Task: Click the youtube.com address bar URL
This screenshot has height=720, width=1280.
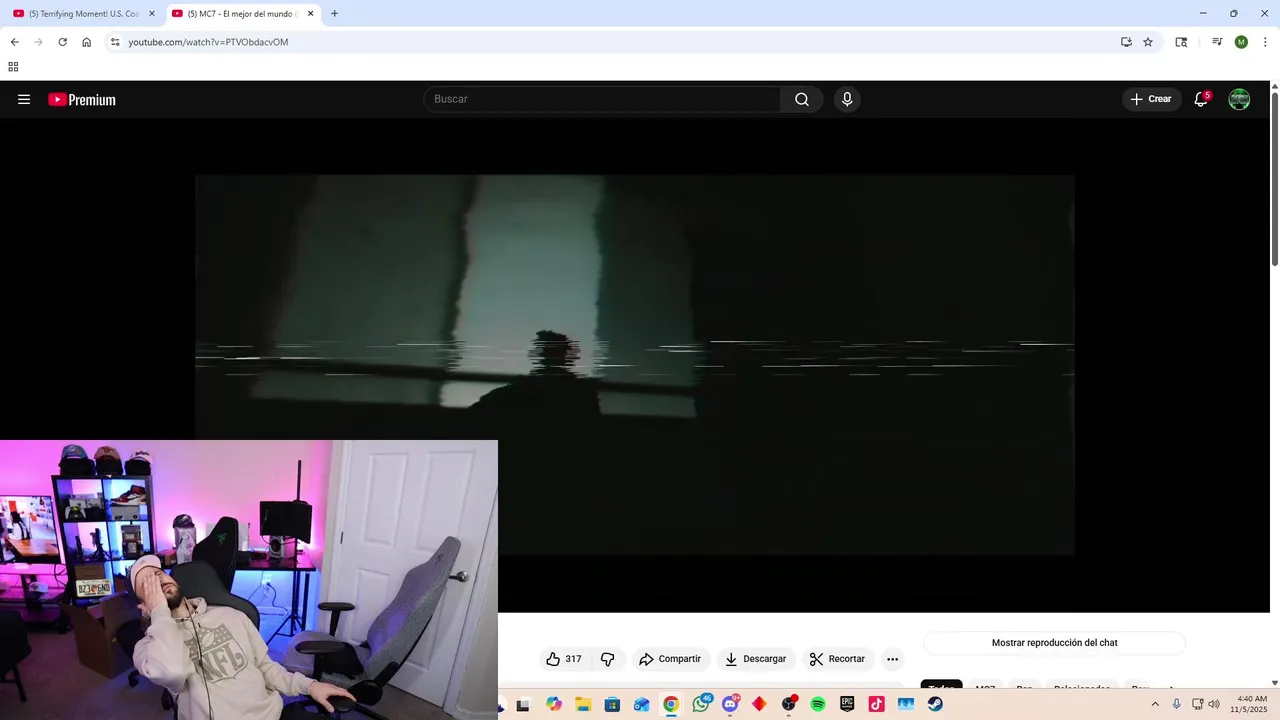Action: (208, 42)
